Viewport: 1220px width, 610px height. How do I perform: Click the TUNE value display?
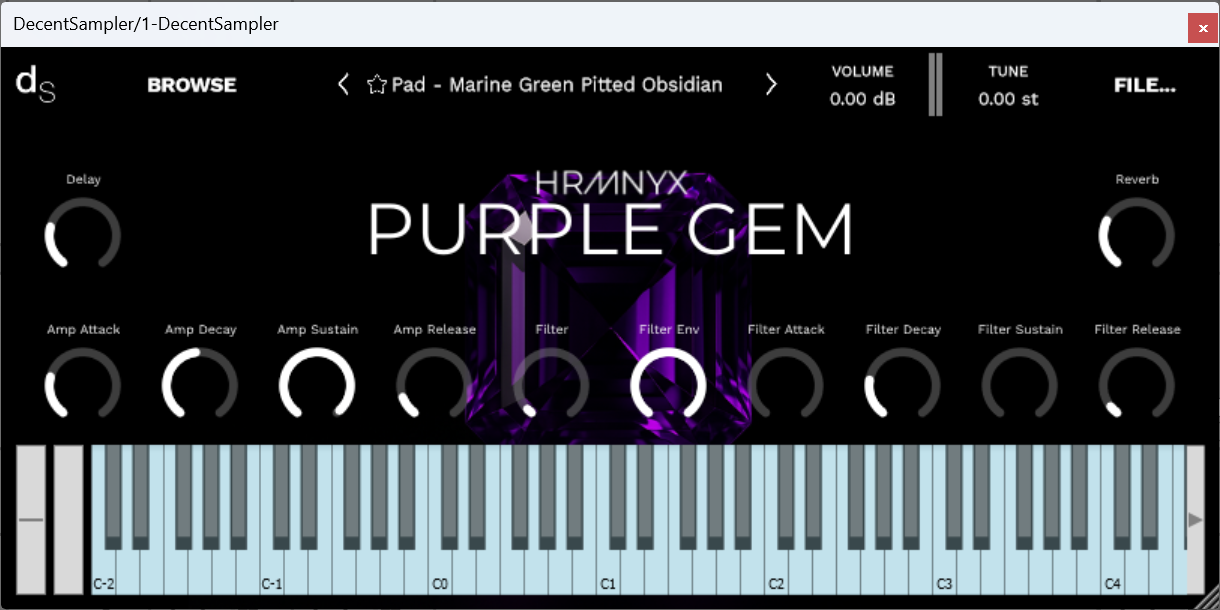(x=1008, y=98)
